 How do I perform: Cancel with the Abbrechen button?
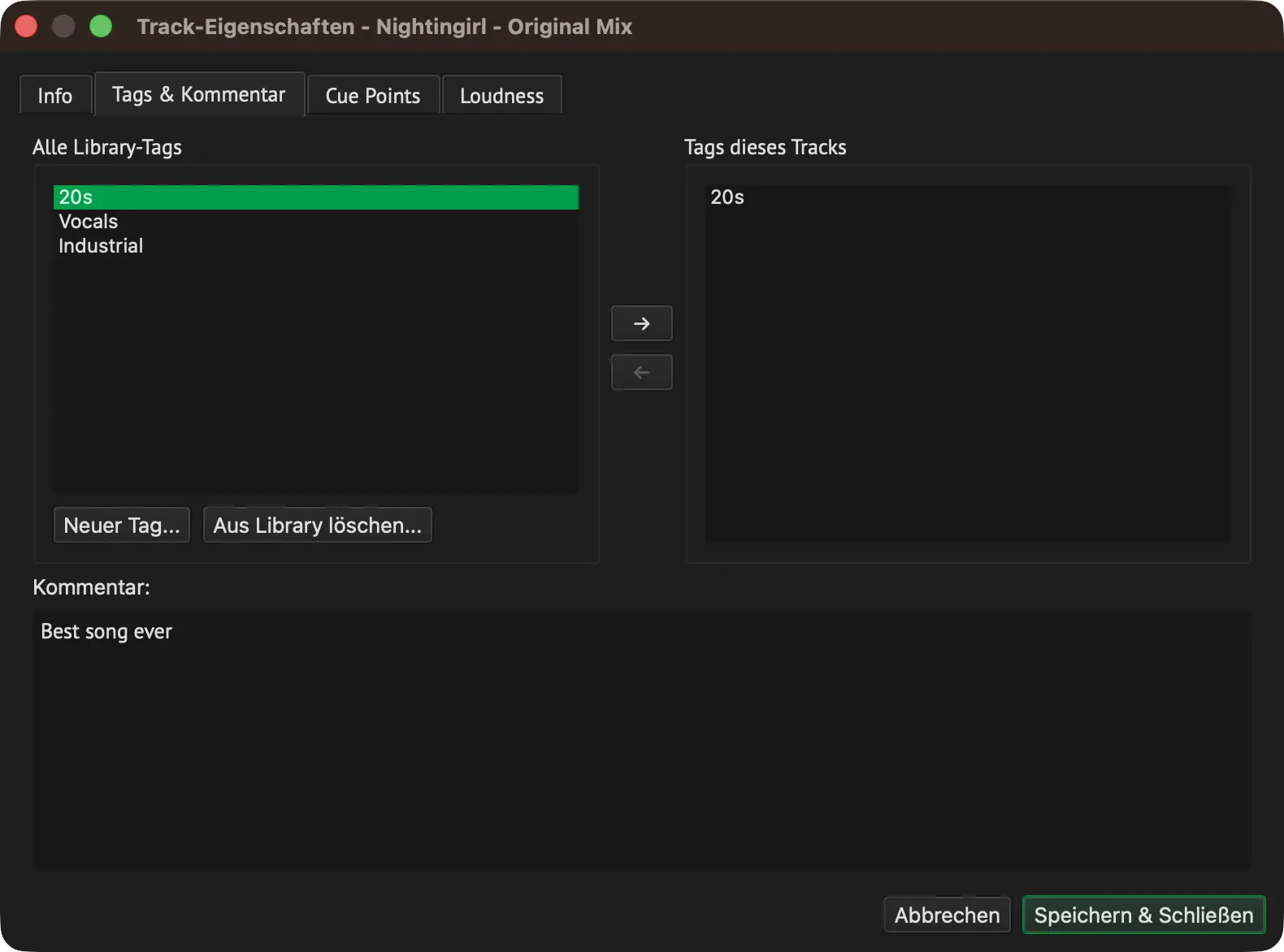tap(948, 915)
